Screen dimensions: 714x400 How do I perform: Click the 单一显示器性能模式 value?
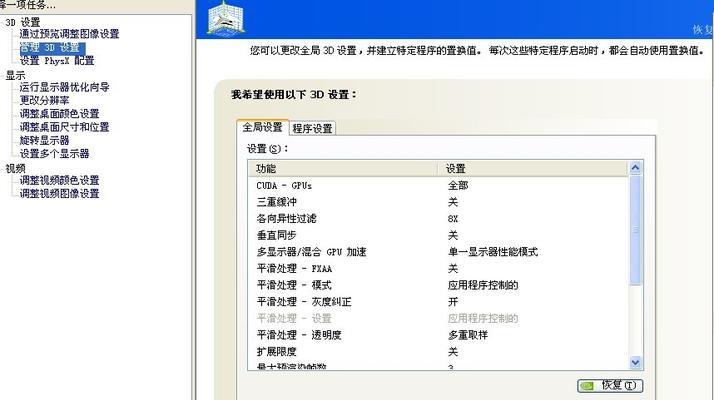[493, 252]
